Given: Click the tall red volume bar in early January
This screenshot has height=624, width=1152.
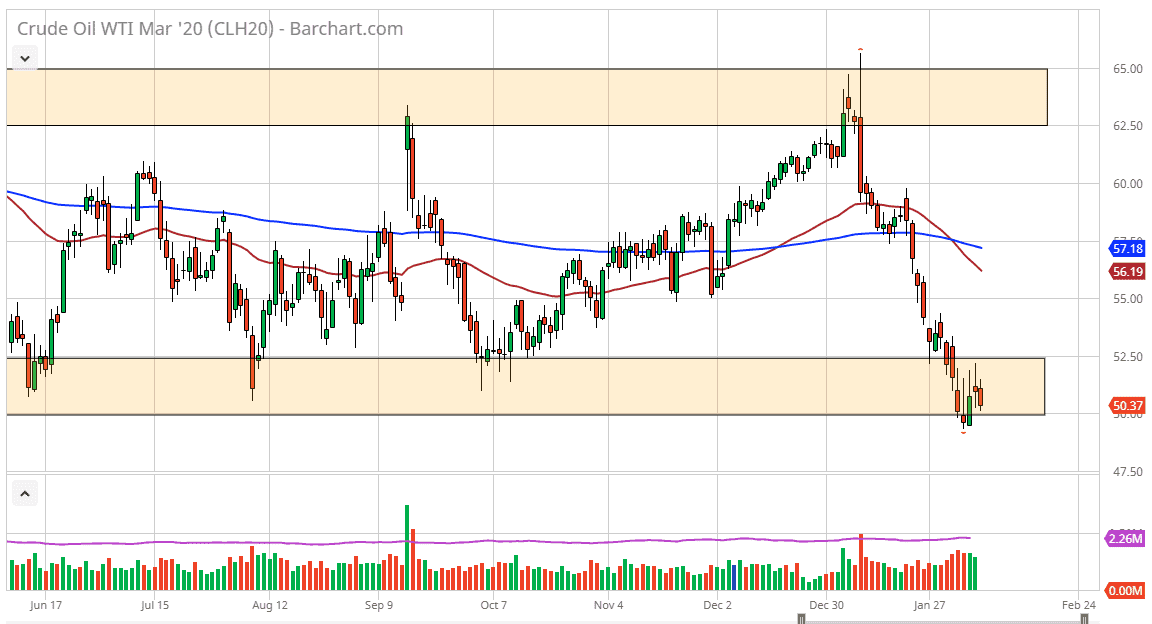Looking at the screenshot, I should click(x=860, y=562).
